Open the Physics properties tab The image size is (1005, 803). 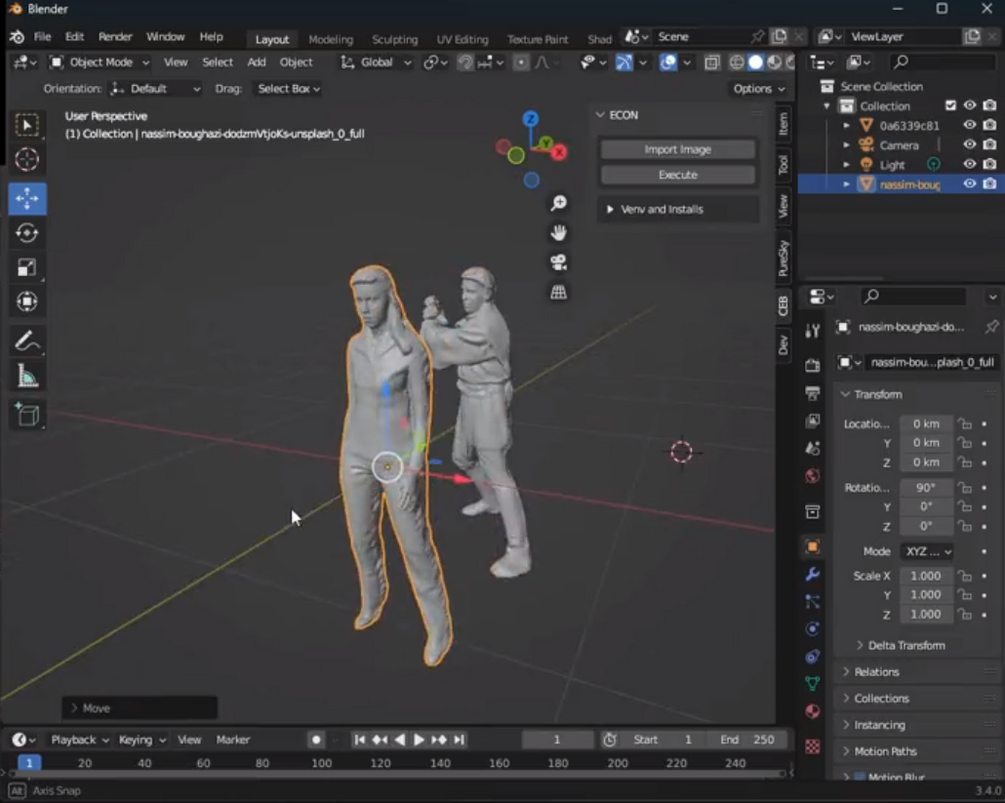pyautogui.click(x=812, y=629)
